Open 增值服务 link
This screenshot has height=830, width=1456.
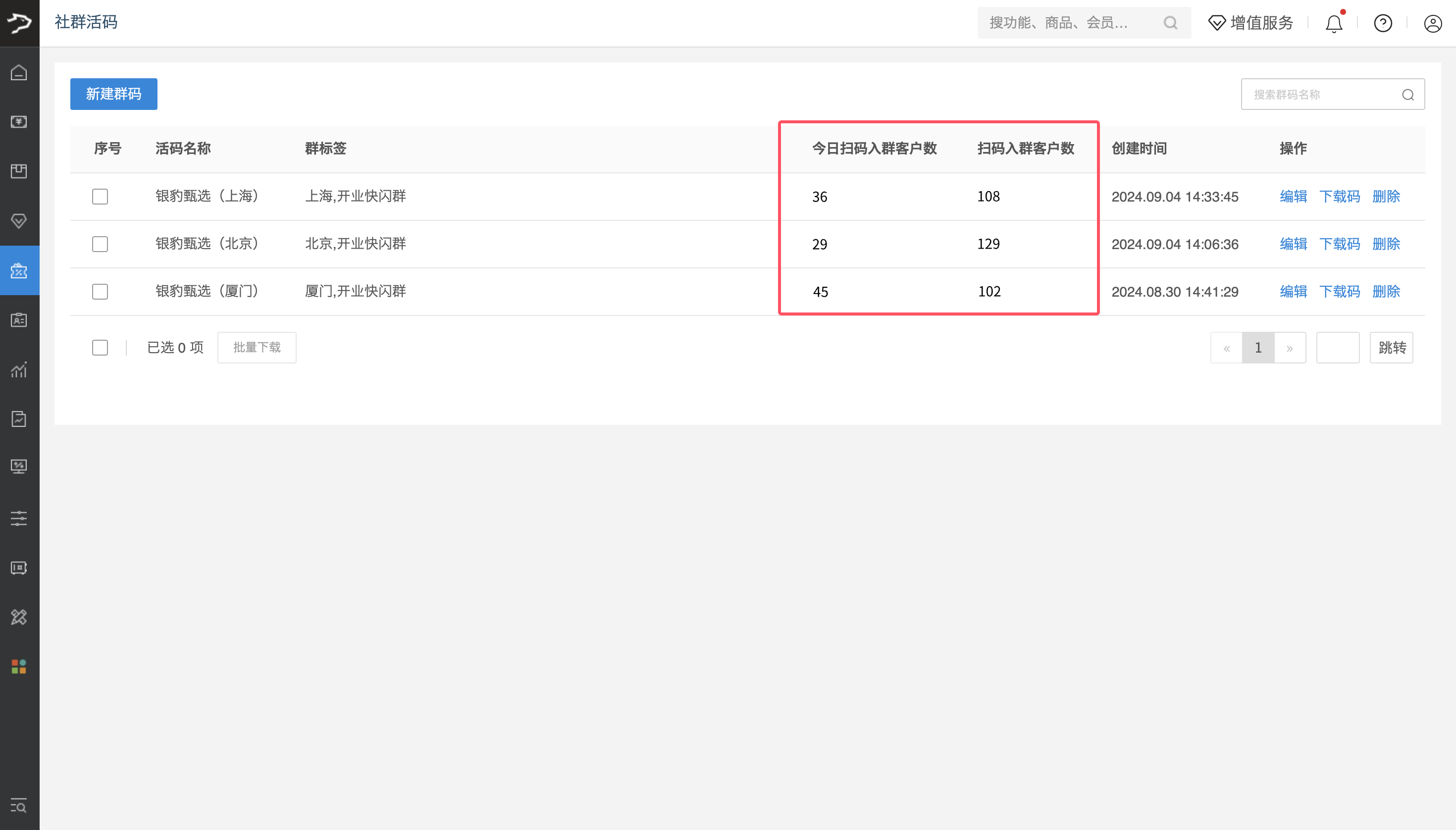[x=1261, y=23]
